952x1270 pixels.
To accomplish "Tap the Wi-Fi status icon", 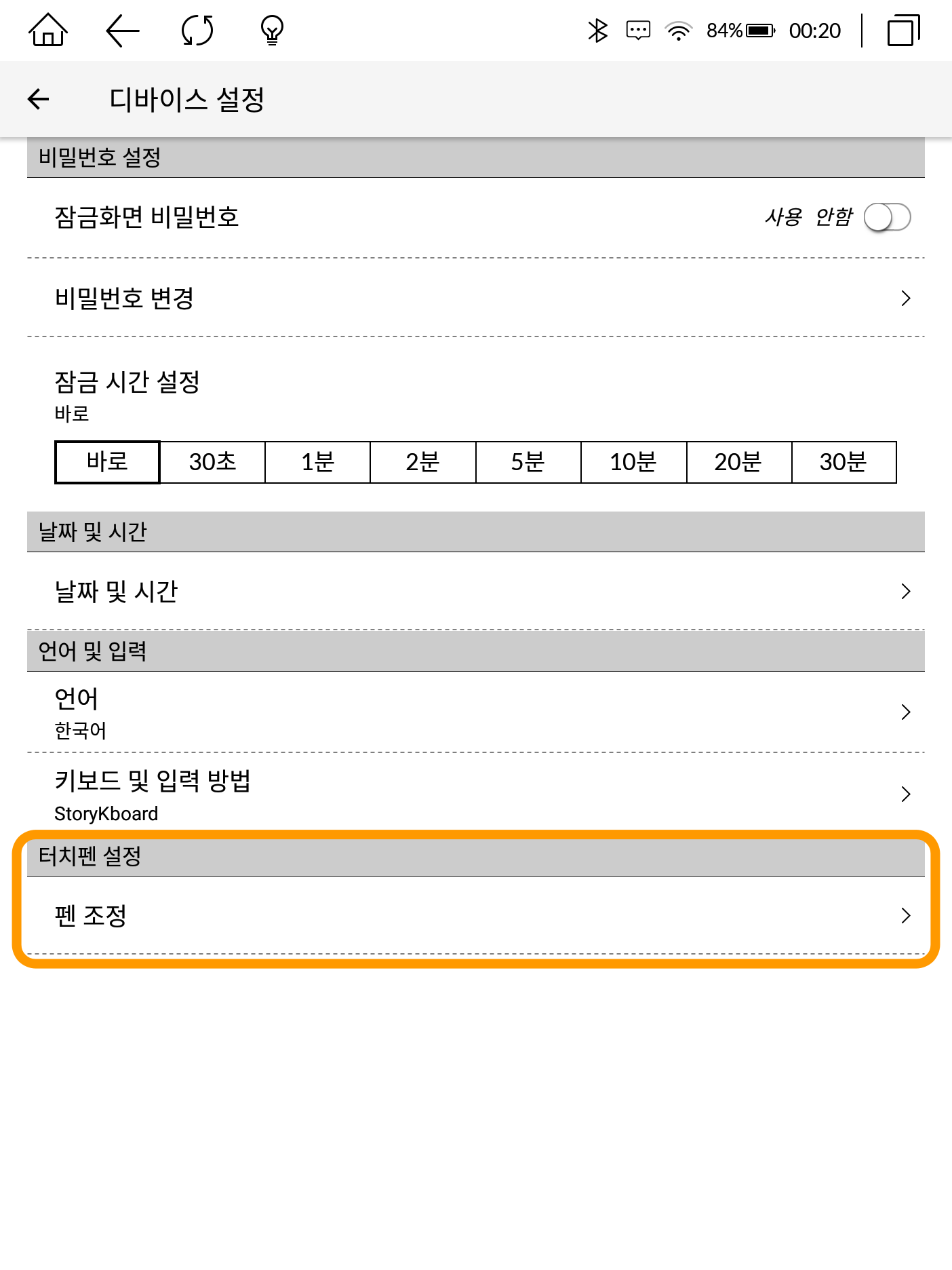I will click(677, 30).
